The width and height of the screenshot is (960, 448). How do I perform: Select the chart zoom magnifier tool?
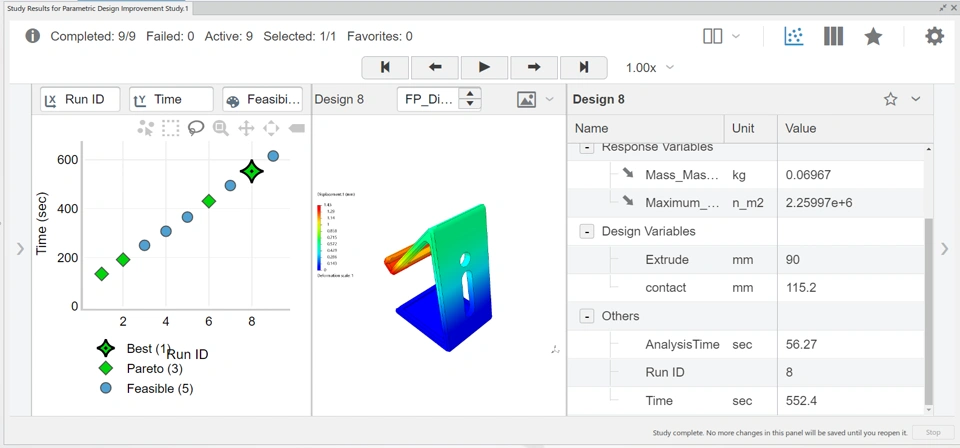(x=221, y=128)
